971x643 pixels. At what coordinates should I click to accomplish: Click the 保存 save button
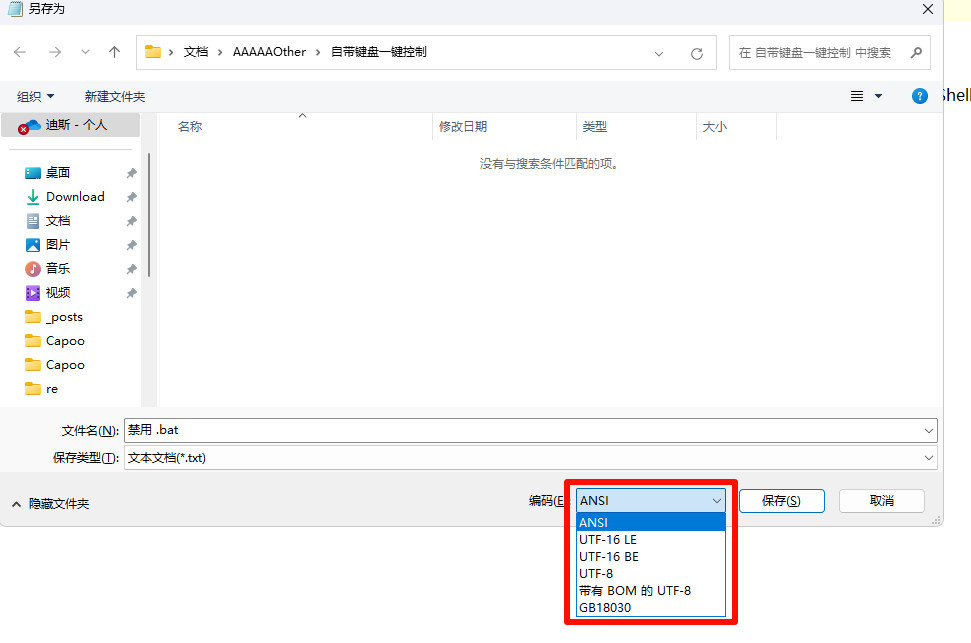(x=780, y=501)
